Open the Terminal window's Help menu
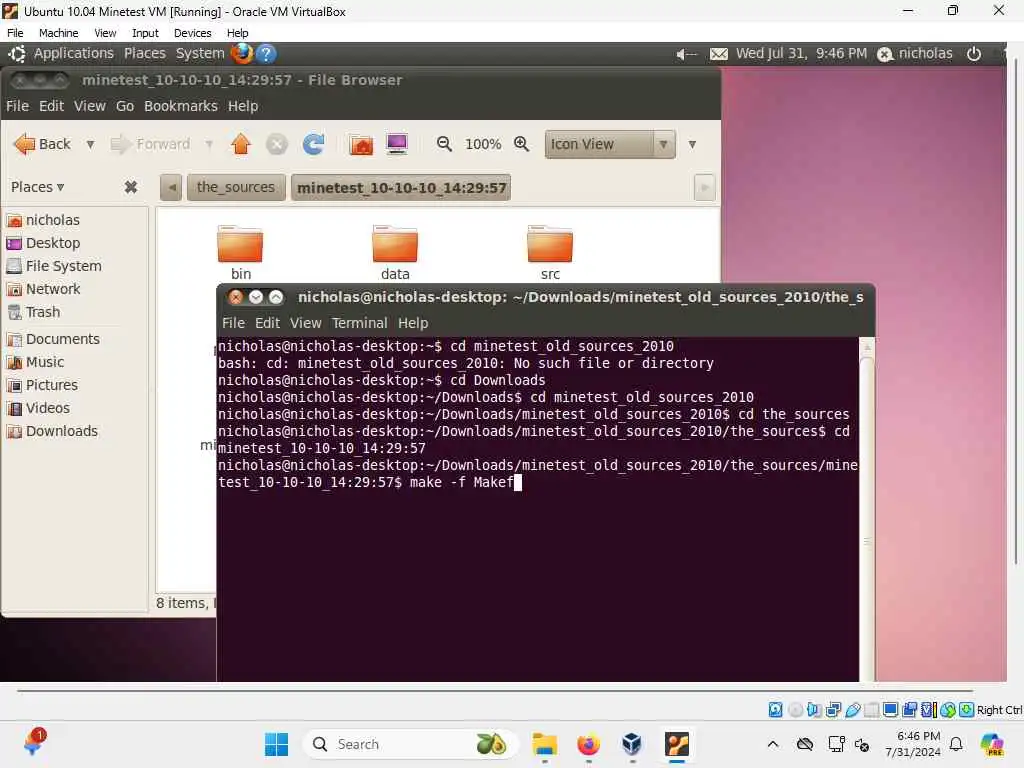 pyautogui.click(x=413, y=323)
